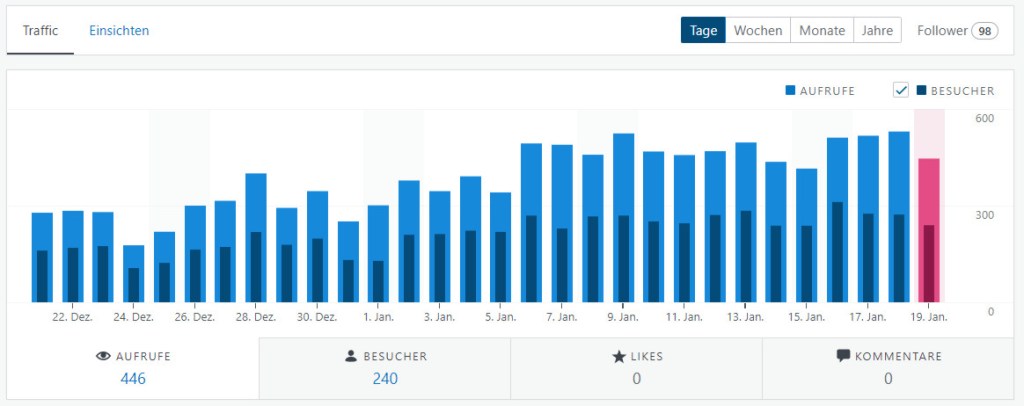Toggle the Besucher legend checkbox
The image size is (1024, 406).
901,90
